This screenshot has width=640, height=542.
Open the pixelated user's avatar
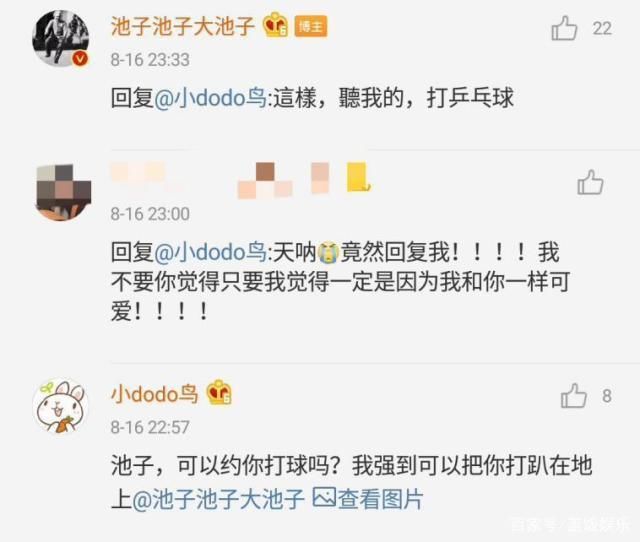tap(62, 192)
